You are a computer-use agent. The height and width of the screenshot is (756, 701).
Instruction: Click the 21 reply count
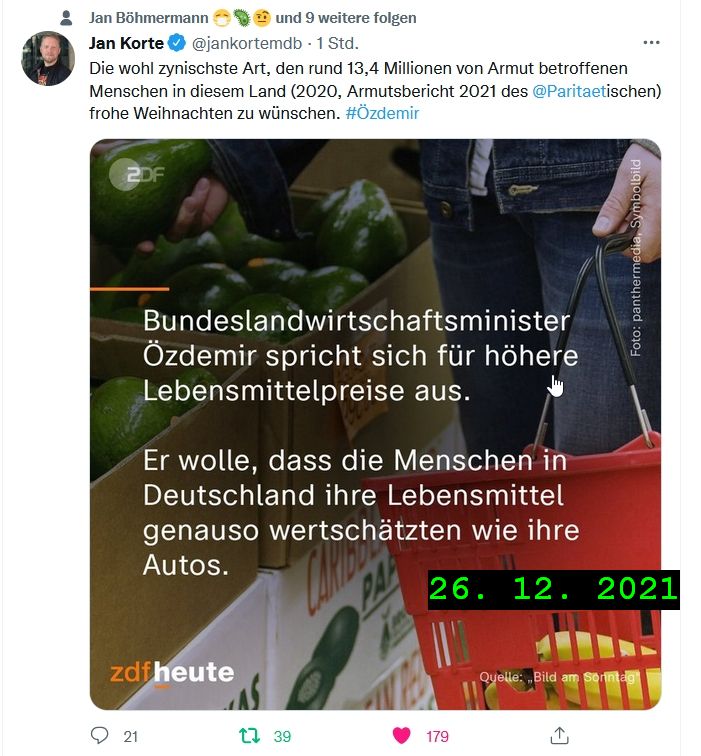131,737
